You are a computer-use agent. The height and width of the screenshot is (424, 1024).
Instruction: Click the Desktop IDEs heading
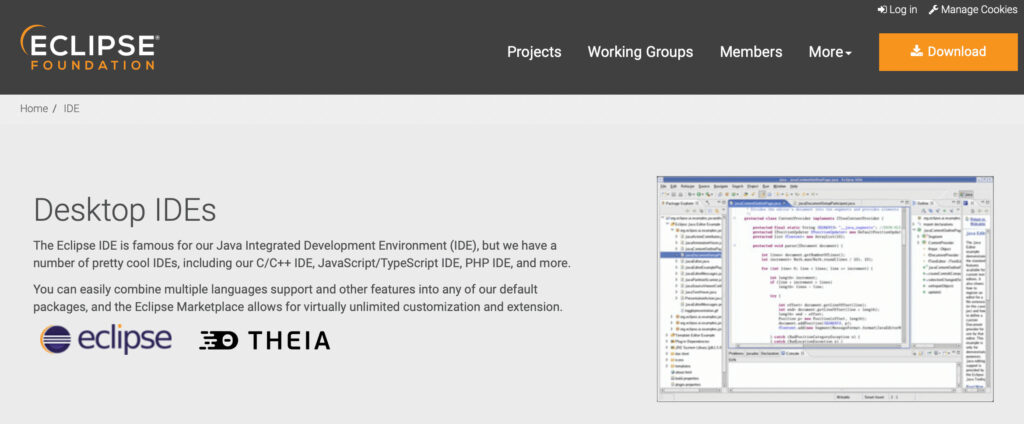click(x=125, y=210)
